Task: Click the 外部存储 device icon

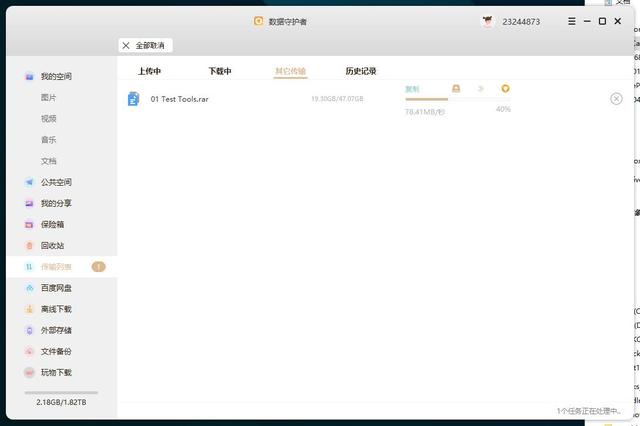Action: tap(29, 331)
